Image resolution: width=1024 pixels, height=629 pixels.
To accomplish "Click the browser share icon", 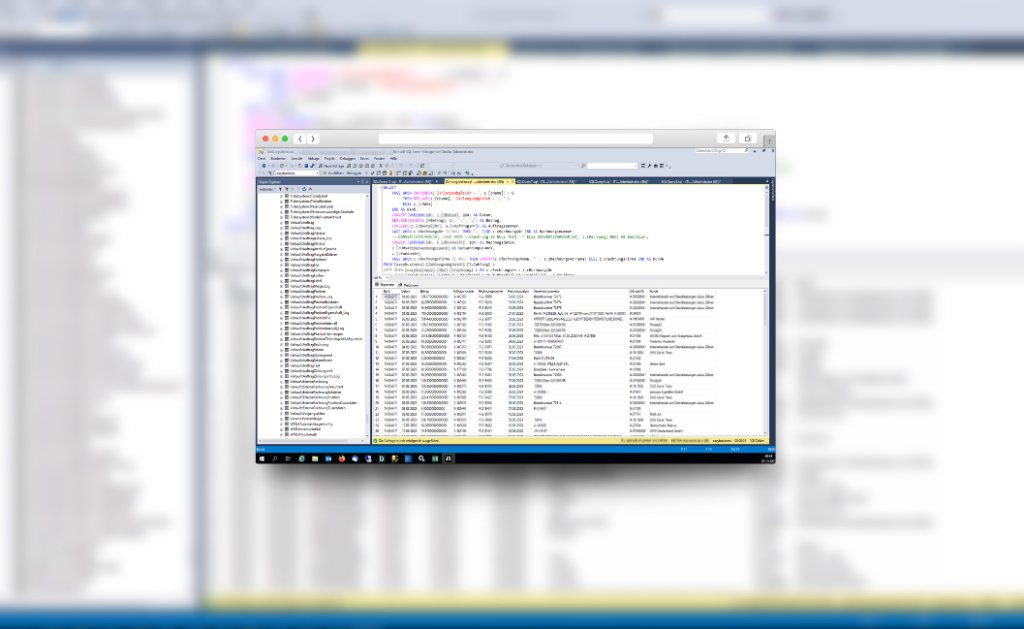I will [726, 138].
